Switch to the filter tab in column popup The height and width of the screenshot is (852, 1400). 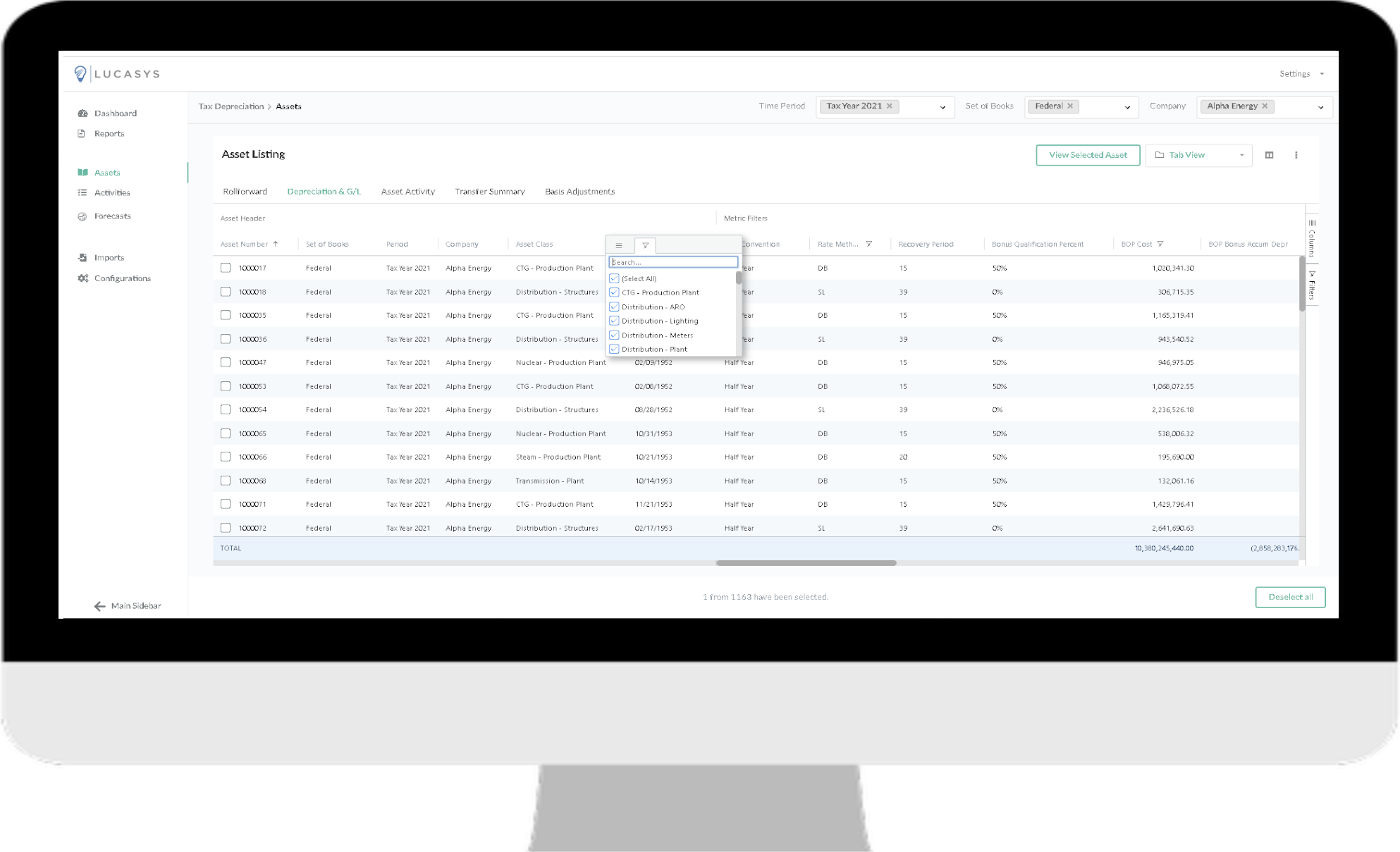[x=645, y=245]
